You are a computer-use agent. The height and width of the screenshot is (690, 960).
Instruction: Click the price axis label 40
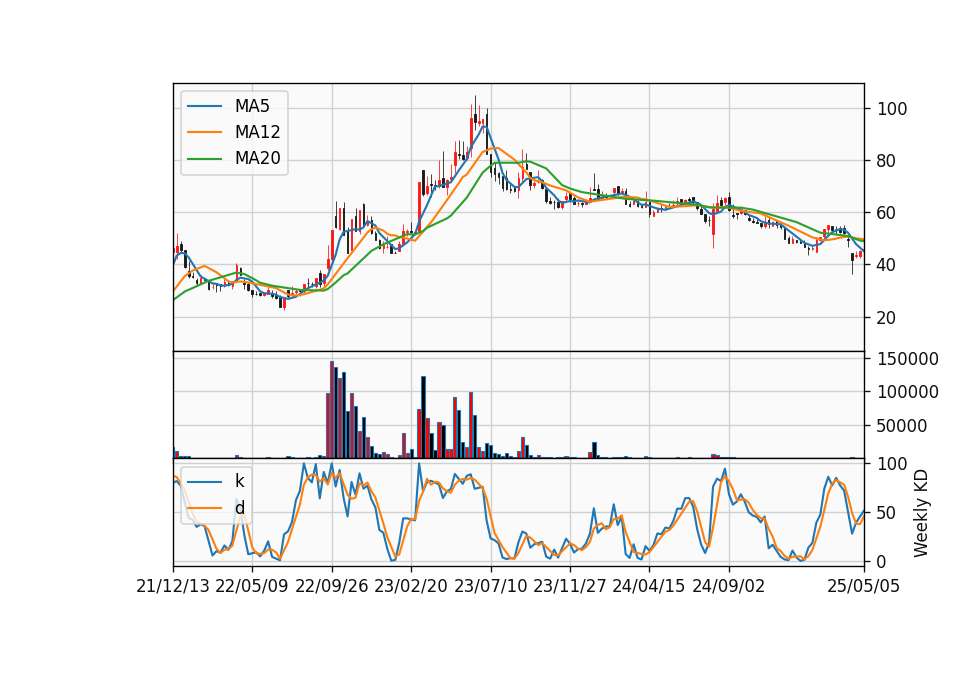point(887,265)
